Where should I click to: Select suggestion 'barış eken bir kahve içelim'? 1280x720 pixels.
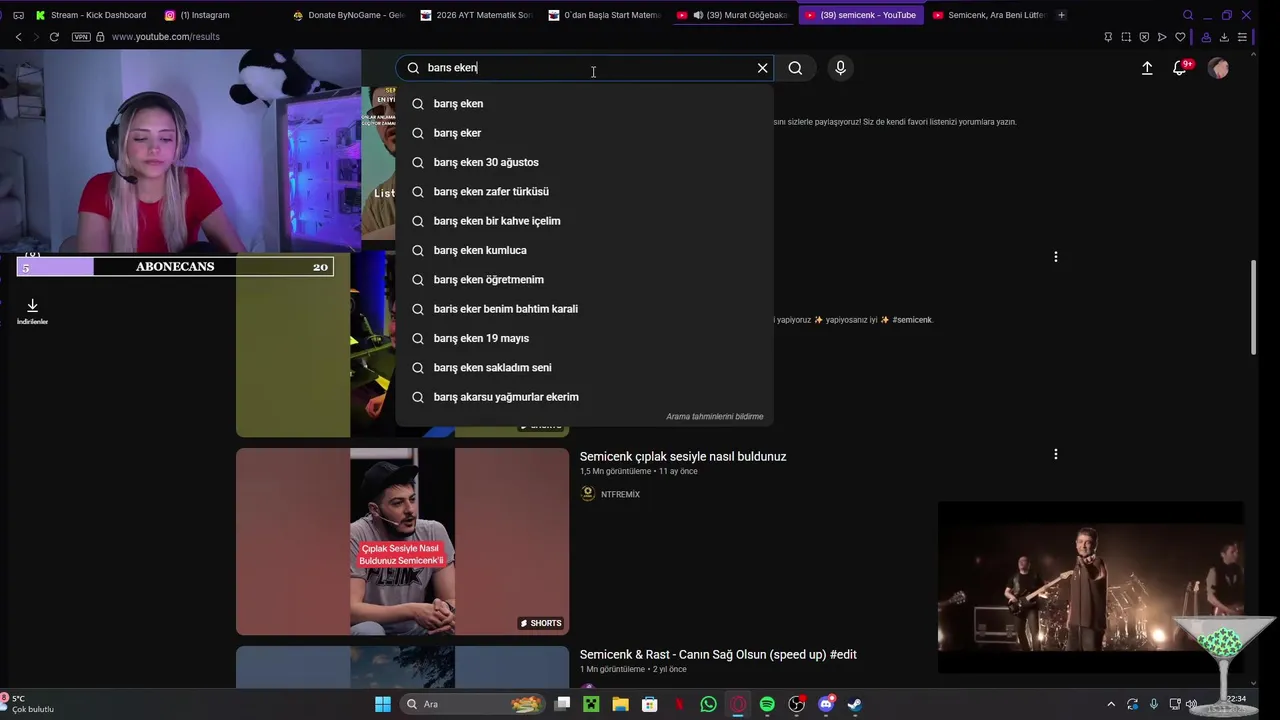(584, 221)
